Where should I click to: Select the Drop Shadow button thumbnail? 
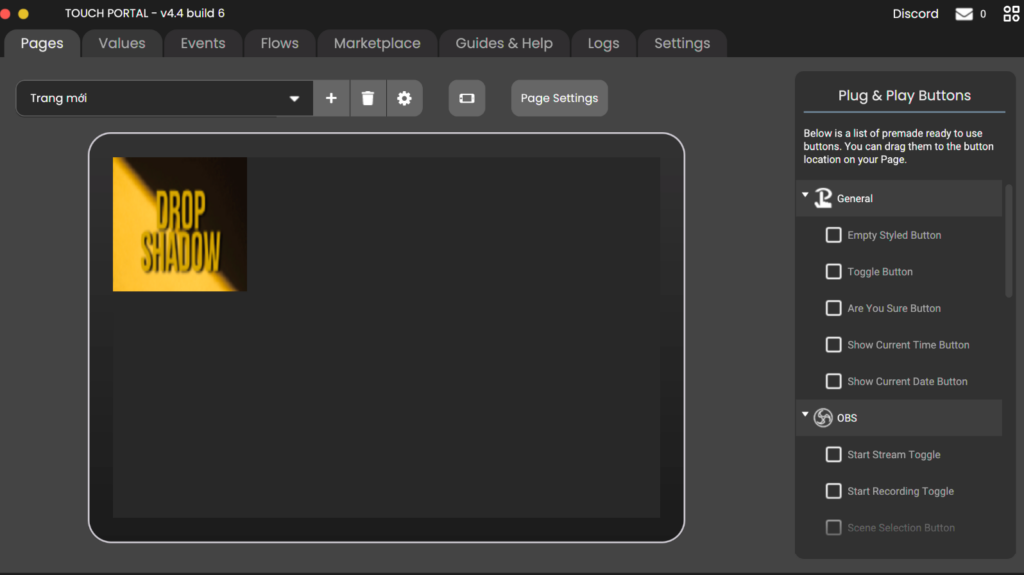(180, 224)
